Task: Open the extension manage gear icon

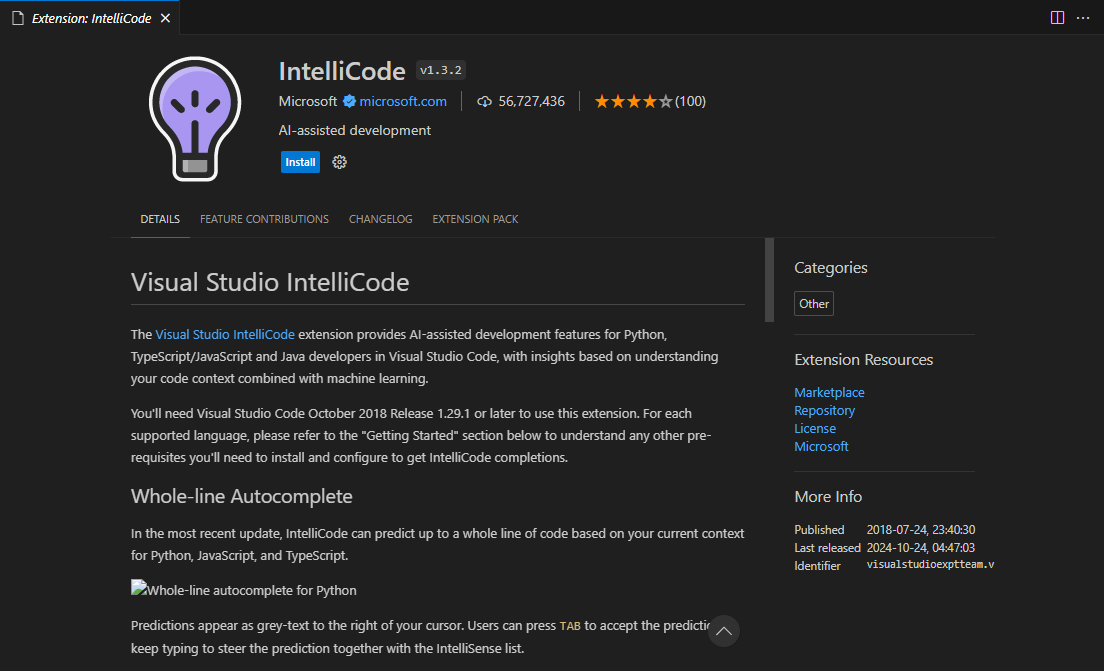Action: click(339, 162)
